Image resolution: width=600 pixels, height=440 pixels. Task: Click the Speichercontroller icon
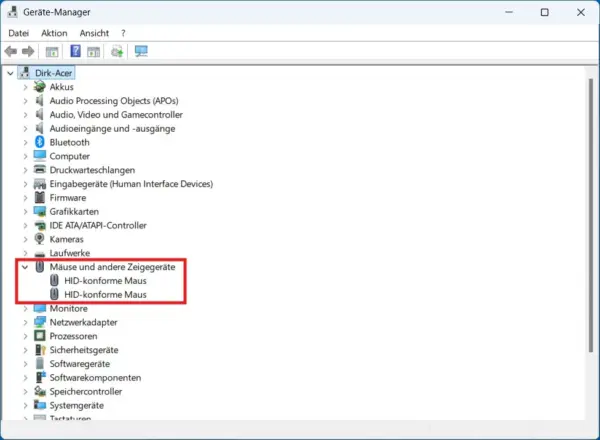[x=40, y=391]
